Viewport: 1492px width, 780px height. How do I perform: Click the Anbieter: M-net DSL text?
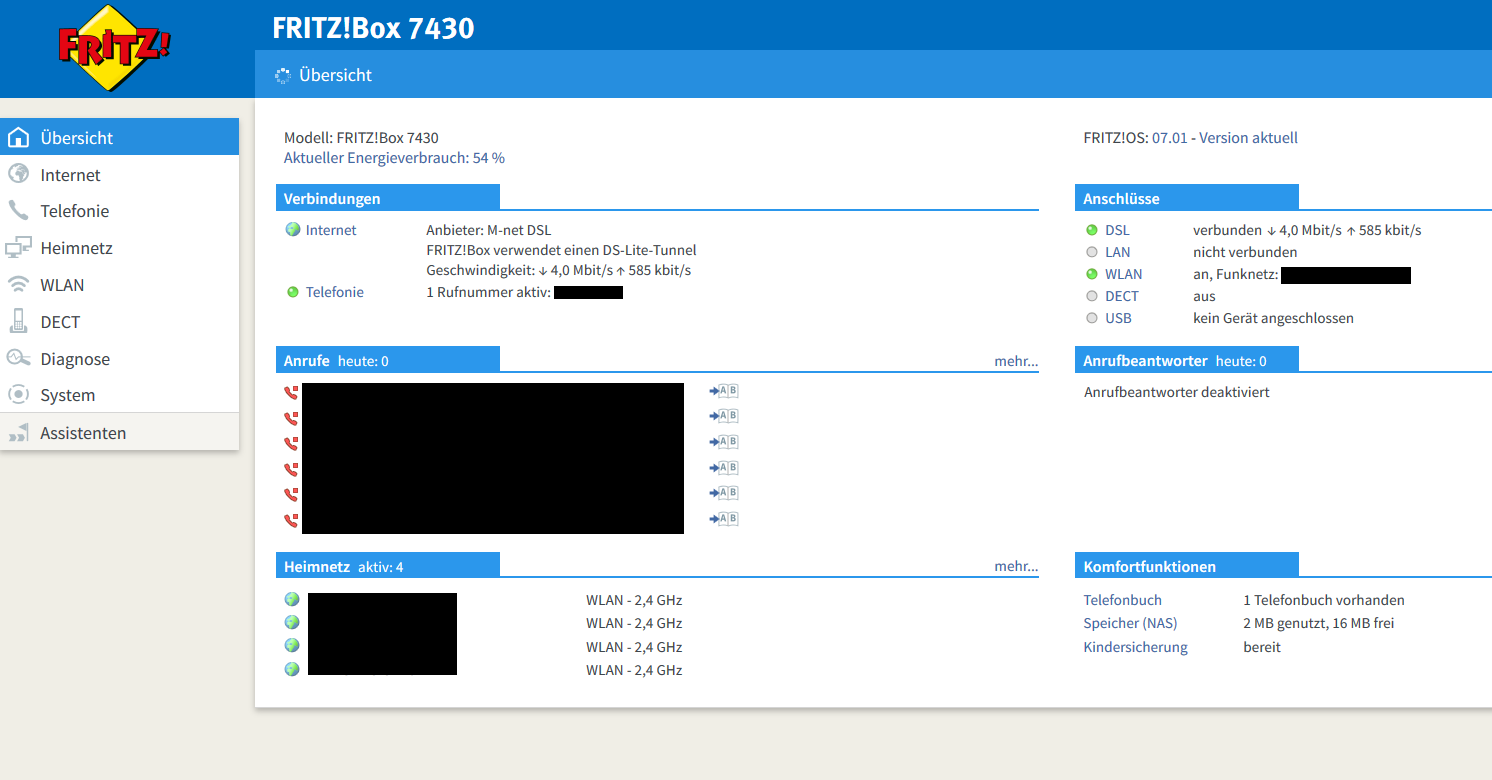click(488, 230)
